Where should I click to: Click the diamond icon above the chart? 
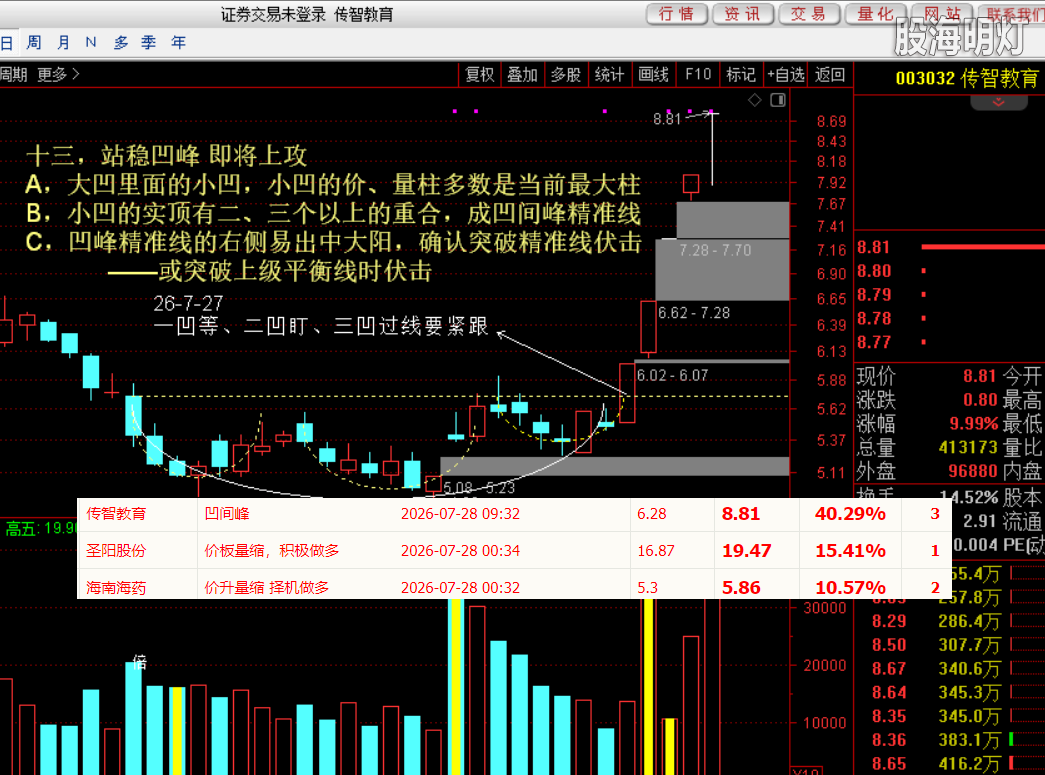point(754,100)
